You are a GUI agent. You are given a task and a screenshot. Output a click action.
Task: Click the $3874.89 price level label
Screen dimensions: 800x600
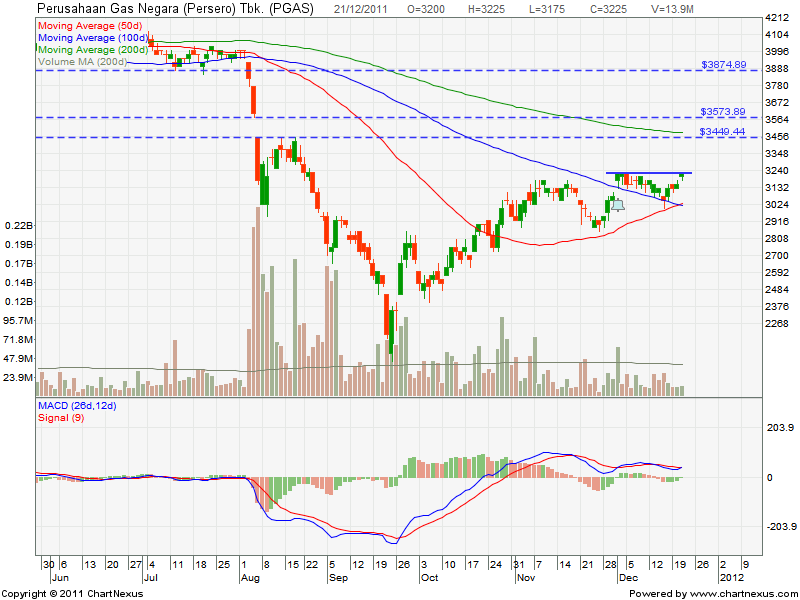[x=723, y=65]
